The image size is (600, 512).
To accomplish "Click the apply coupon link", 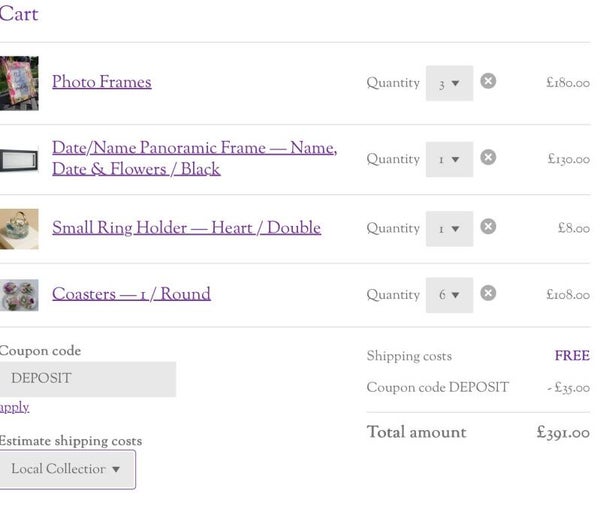I will pyautogui.click(x=14, y=407).
